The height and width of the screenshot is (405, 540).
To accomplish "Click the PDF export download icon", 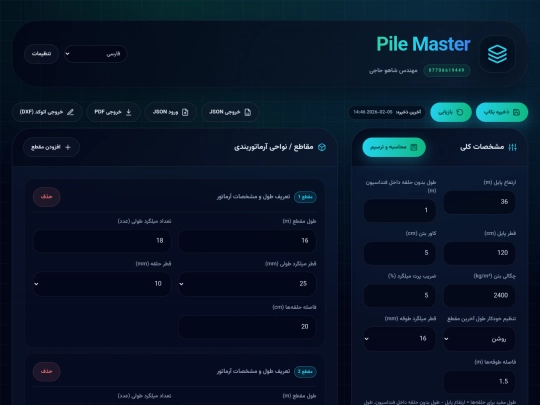I will click(x=128, y=112).
